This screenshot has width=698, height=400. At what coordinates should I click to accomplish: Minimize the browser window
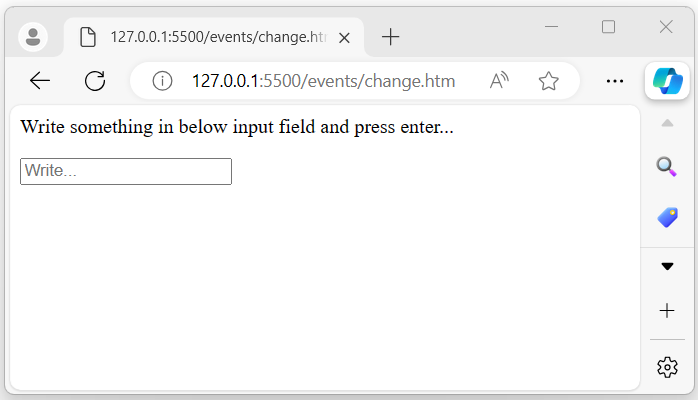[x=551, y=27]
